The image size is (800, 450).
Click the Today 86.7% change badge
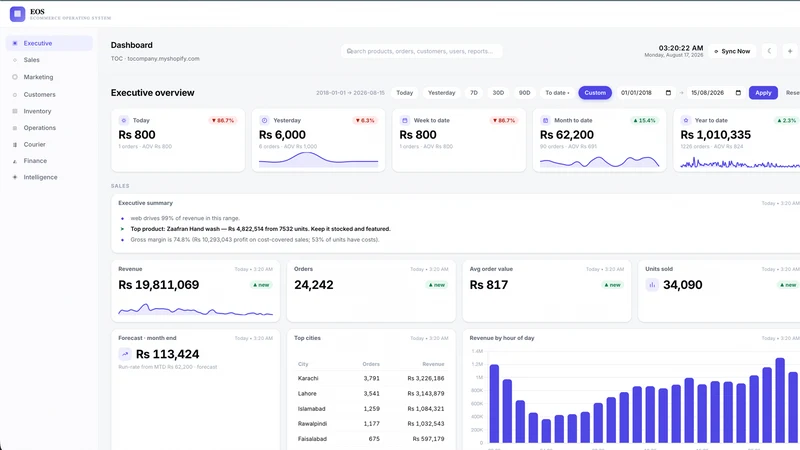click(x=222, y=120)
